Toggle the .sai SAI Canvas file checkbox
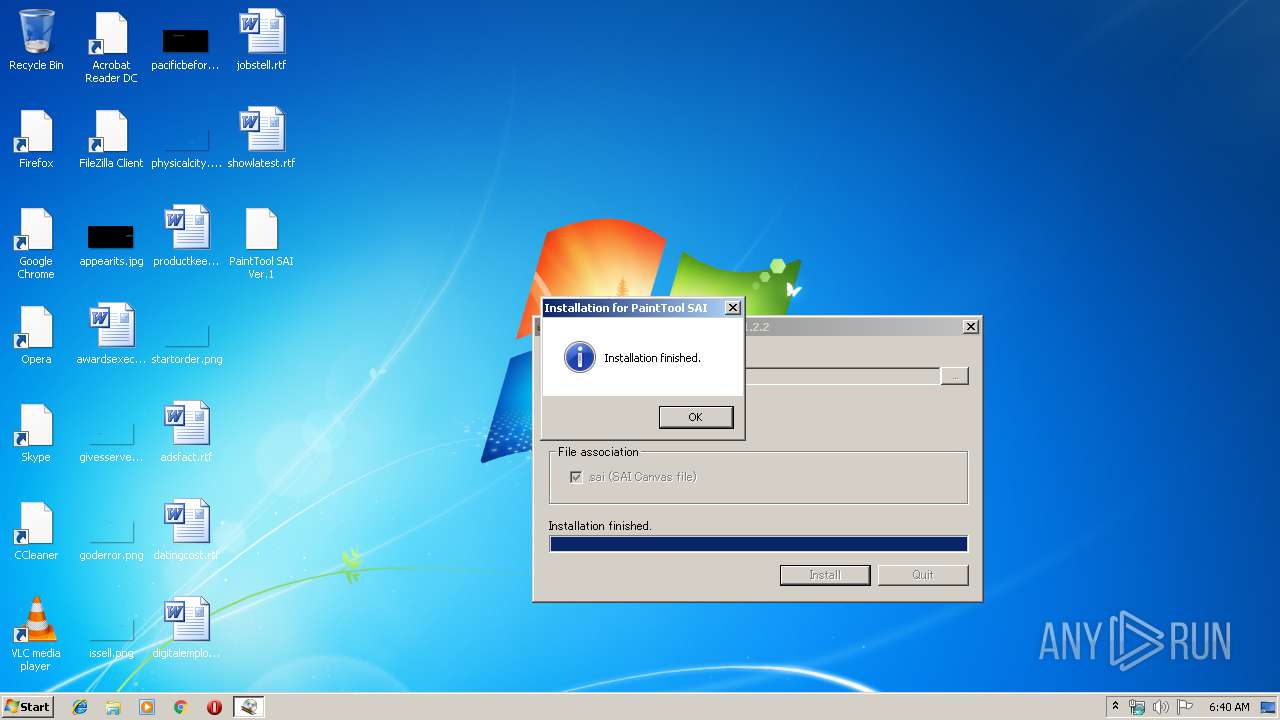The height and width of the screenshot is (720, 1280). pyautogui.click(x=576, y=477)
